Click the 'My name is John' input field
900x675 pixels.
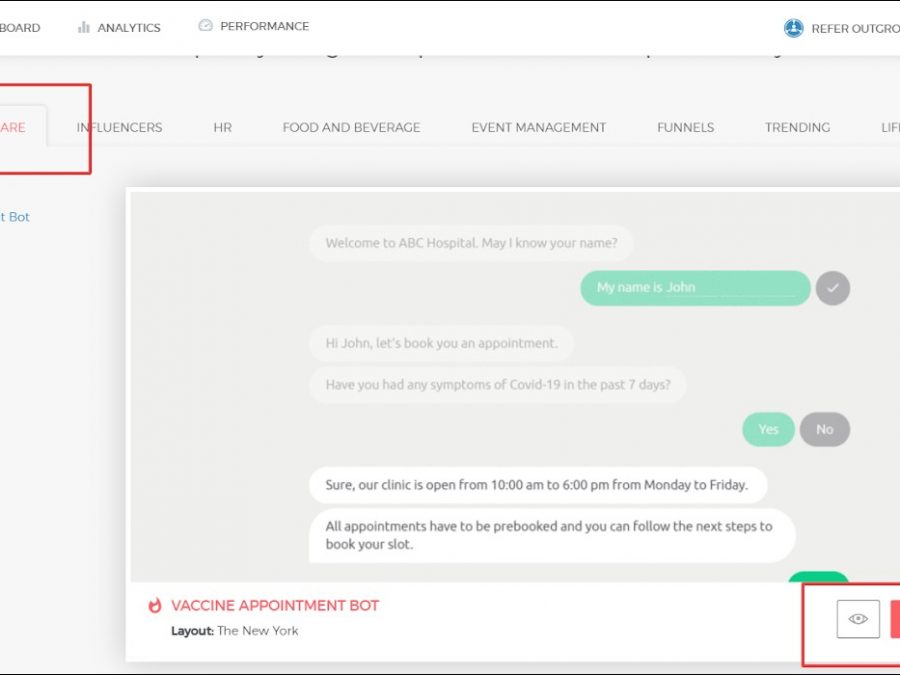coord(695,288)
